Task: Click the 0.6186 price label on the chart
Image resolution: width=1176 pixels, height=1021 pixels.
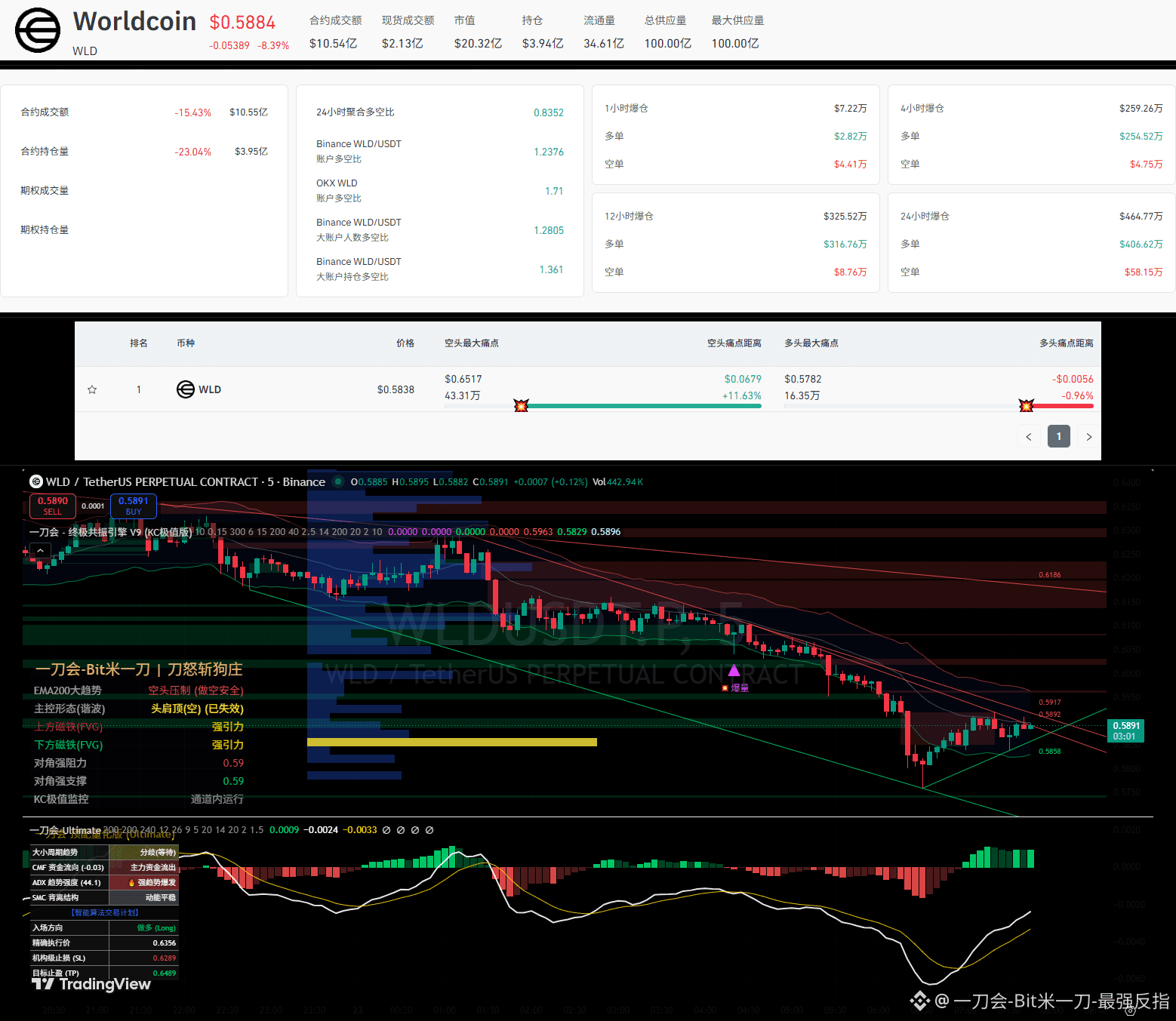Action: [1050, 575]
